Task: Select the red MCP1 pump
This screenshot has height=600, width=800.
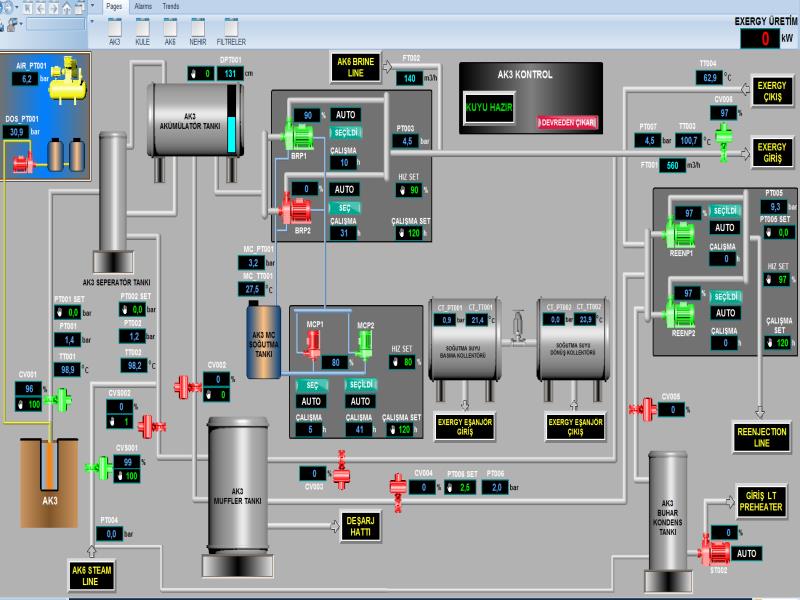Action: pos(312,344)
